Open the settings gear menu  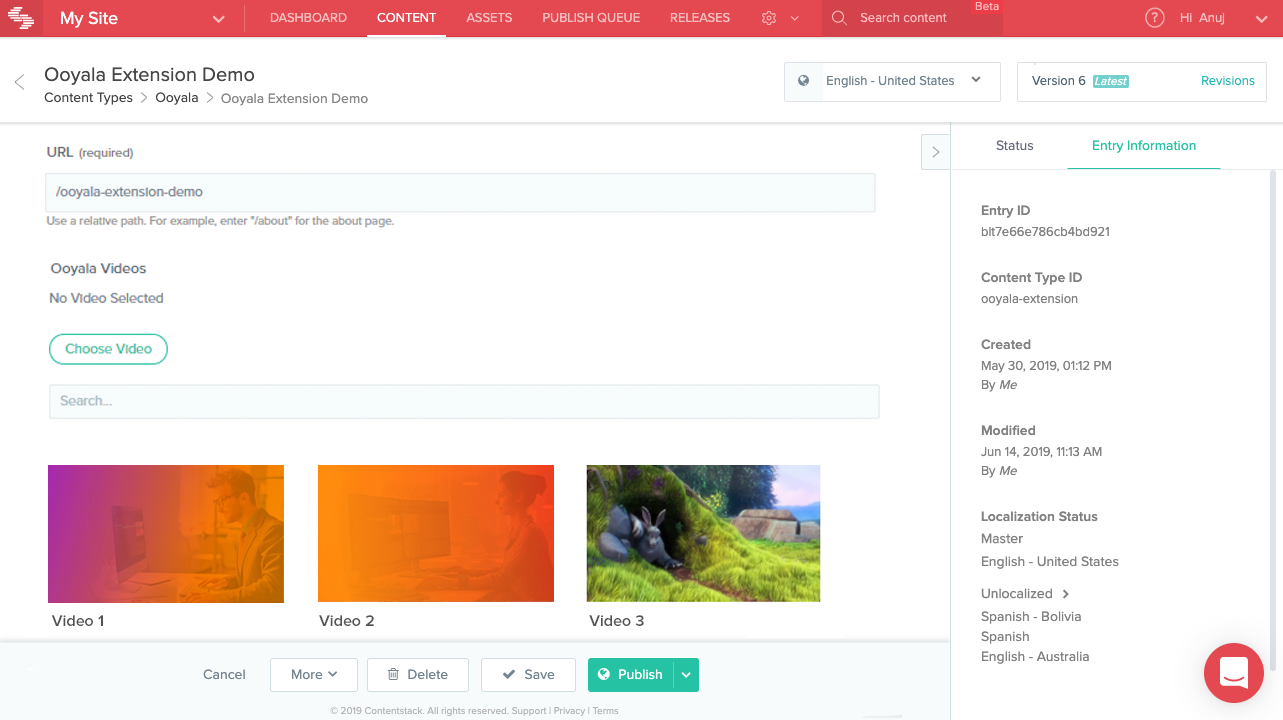coord(769,18)
